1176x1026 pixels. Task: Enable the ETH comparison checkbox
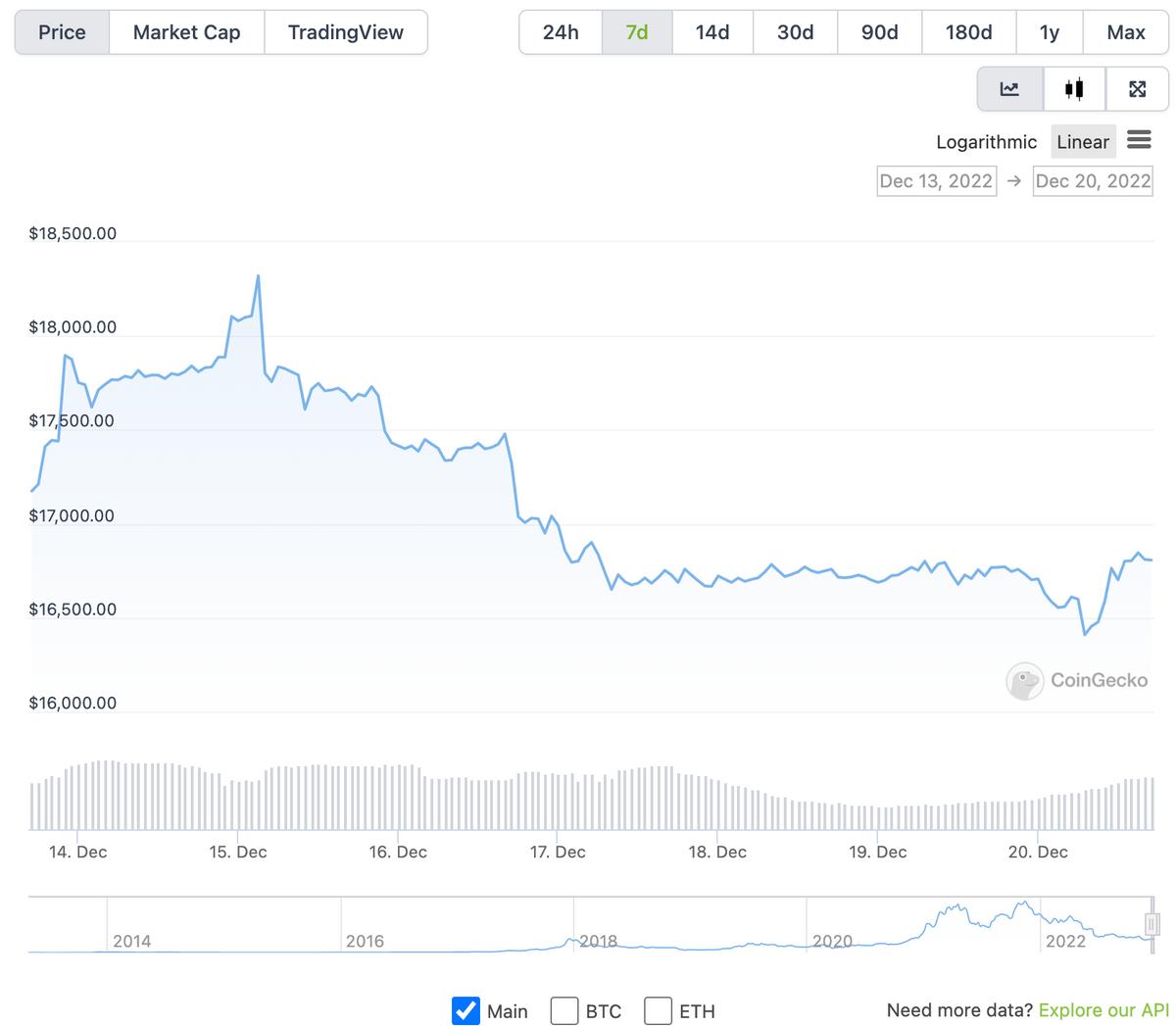click(x=659, y=1010)
